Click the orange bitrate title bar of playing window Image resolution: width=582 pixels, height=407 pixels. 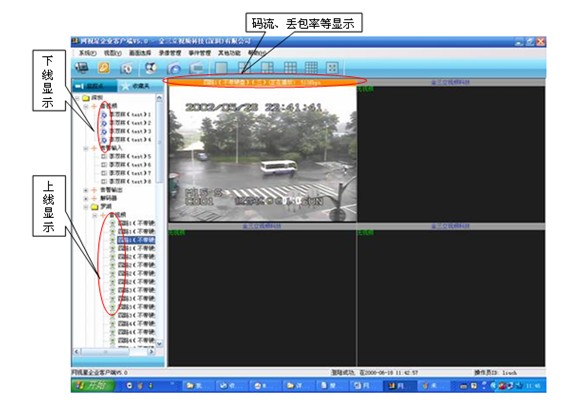coord(262,82)
